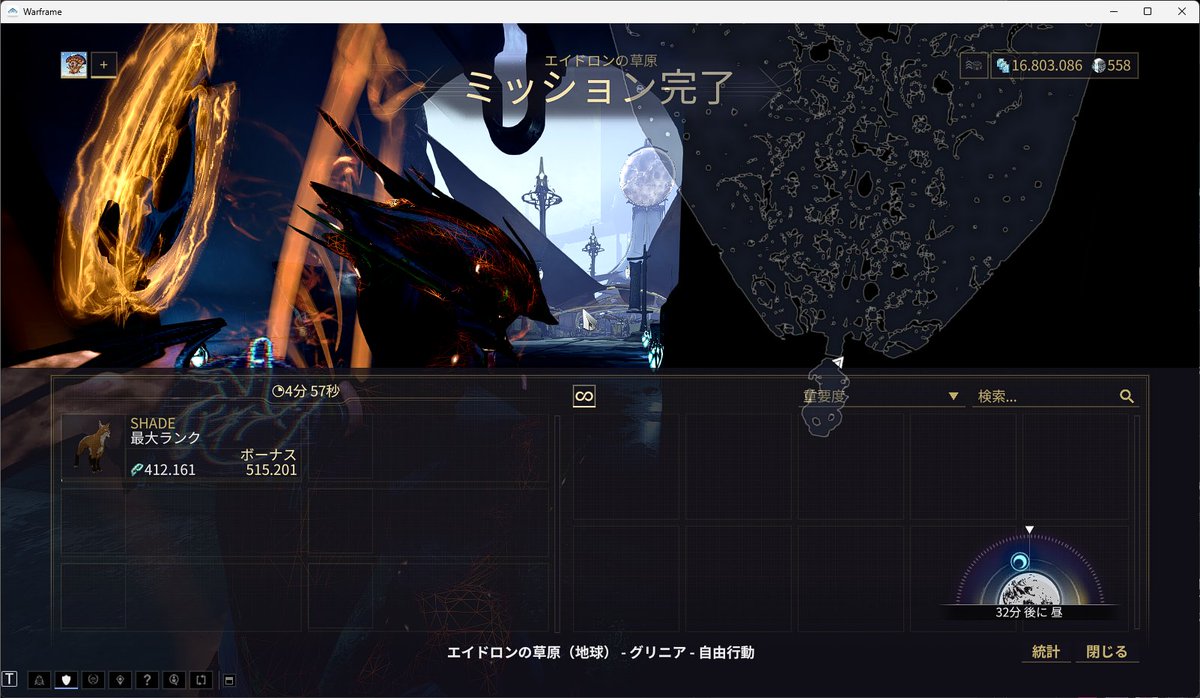Open the question mark help chat tab
The image size is (1200, 698).
pos(148,680)
